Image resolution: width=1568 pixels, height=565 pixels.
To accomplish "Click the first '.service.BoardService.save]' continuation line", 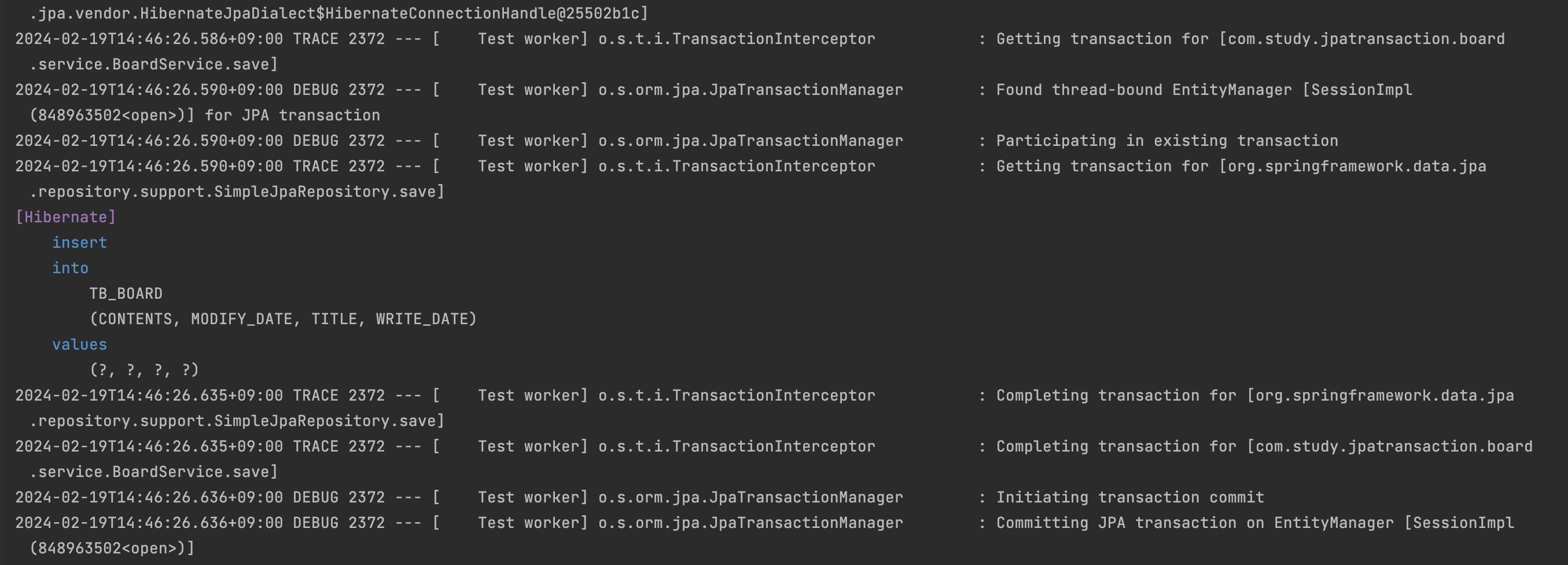I will tap(154, 64).
